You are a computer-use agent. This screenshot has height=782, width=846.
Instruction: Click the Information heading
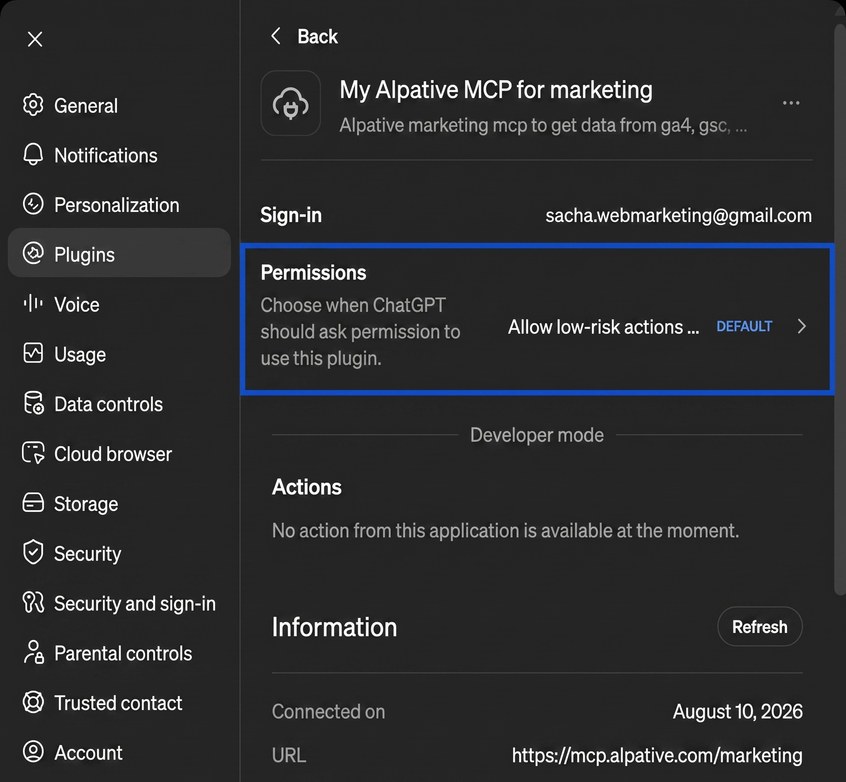(x=335, y=627)
